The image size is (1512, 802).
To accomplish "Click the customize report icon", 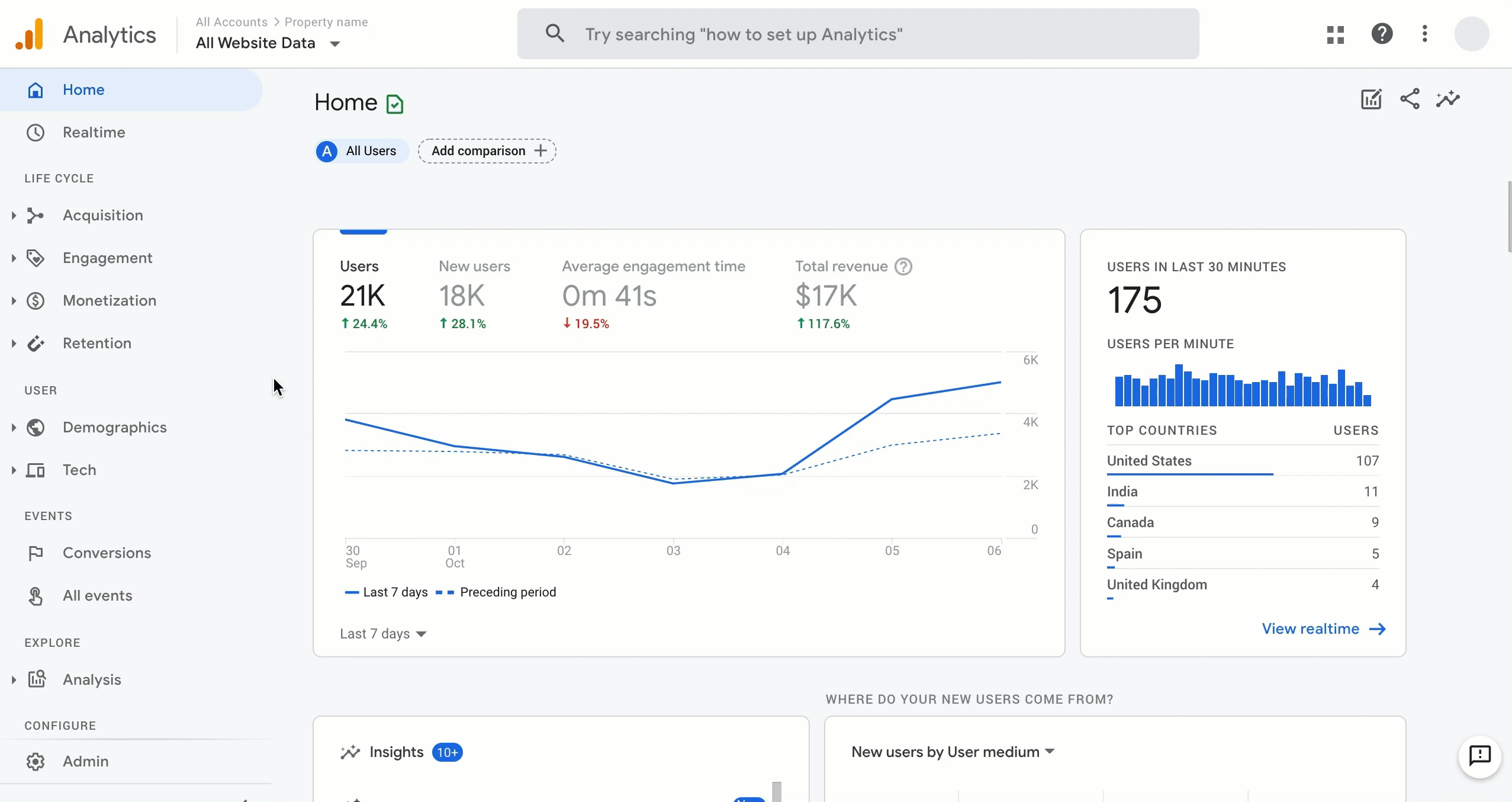I will [1371, 99].
